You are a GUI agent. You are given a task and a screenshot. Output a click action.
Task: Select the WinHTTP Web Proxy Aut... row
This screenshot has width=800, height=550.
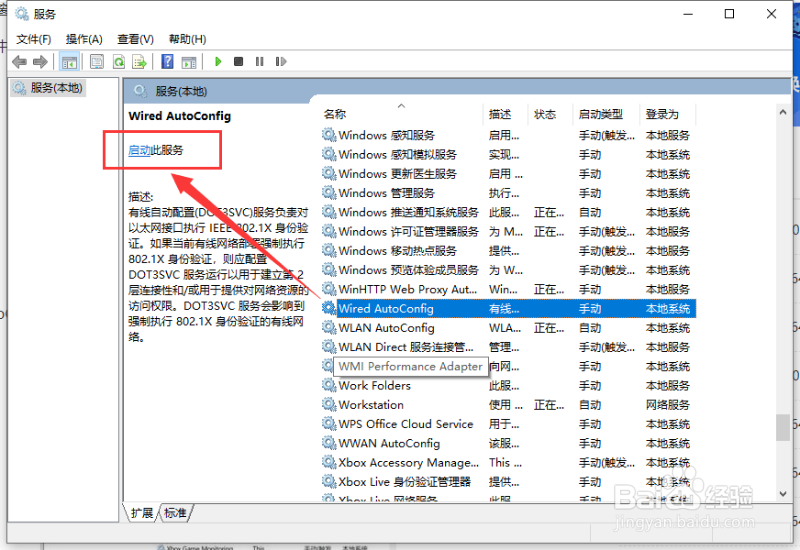508,289
